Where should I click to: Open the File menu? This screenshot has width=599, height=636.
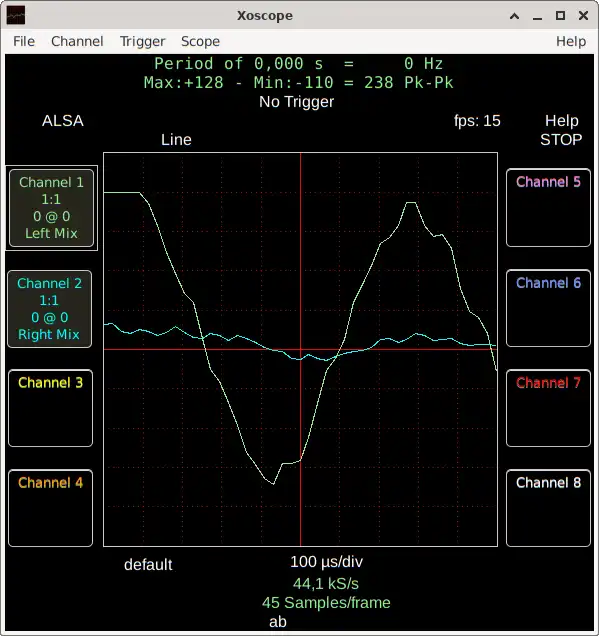(x=24, y=41)
